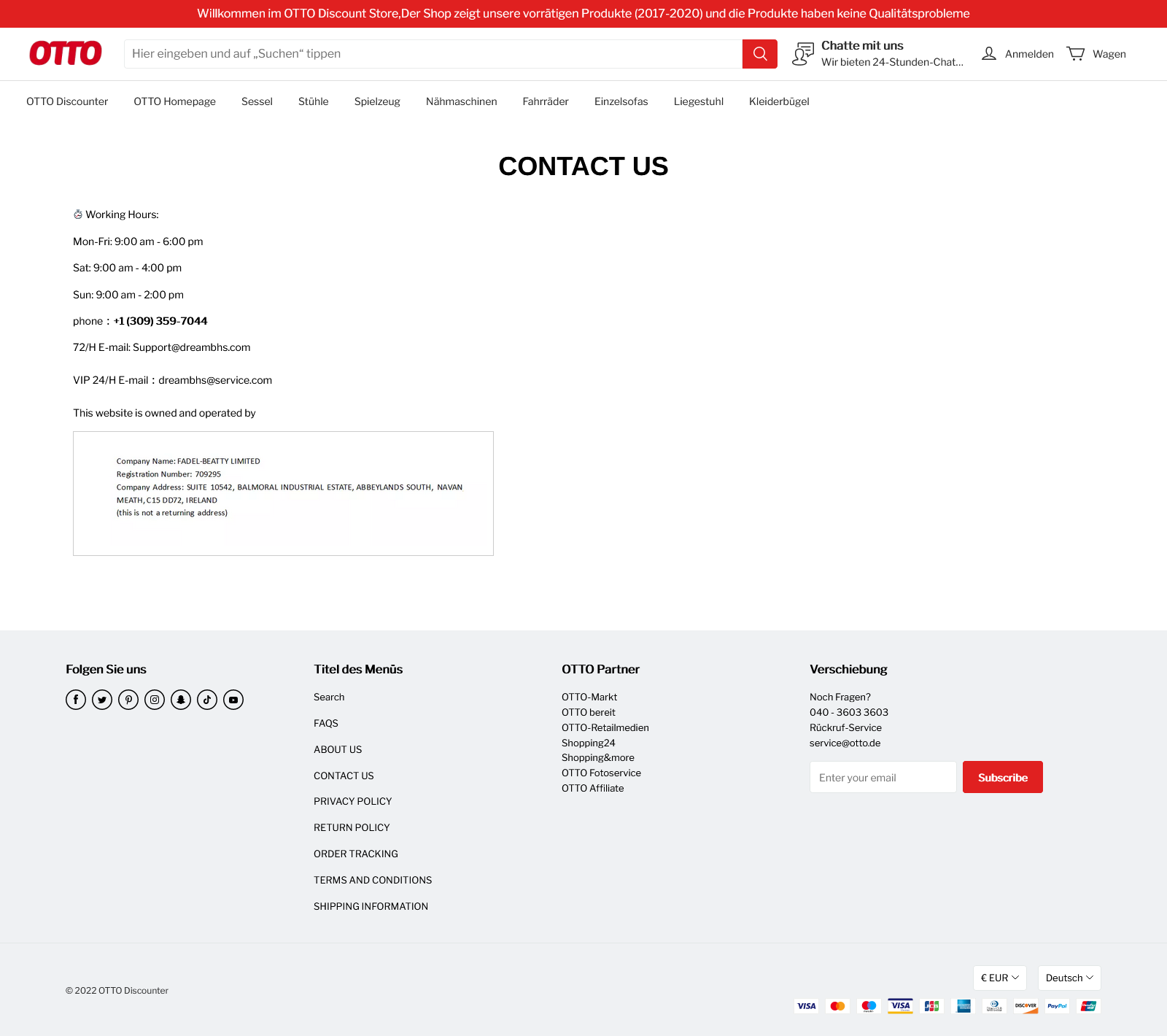Select the Fahrräder category
This screenshot has width=1167, height=1036.
[546, 101]
